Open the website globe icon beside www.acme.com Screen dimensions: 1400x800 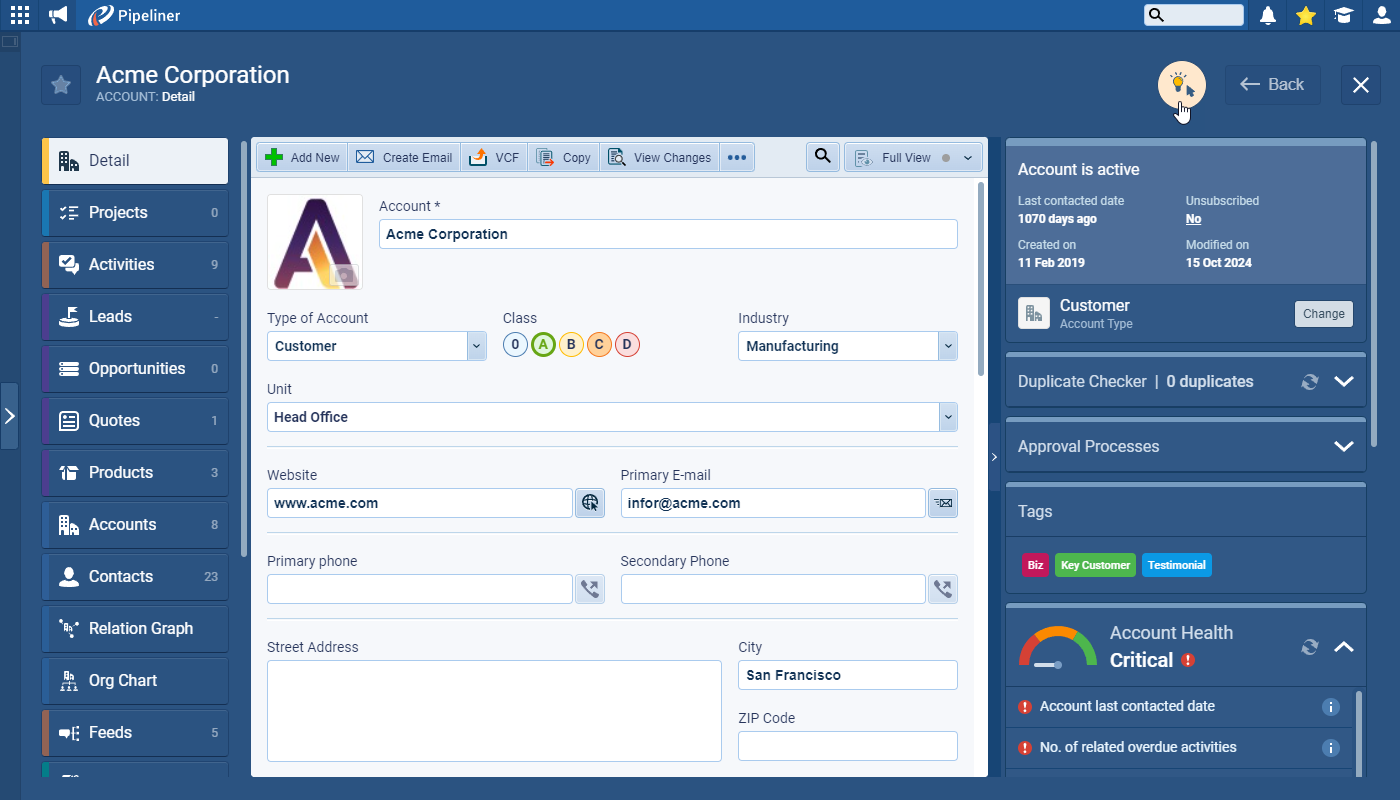(590, 503)
